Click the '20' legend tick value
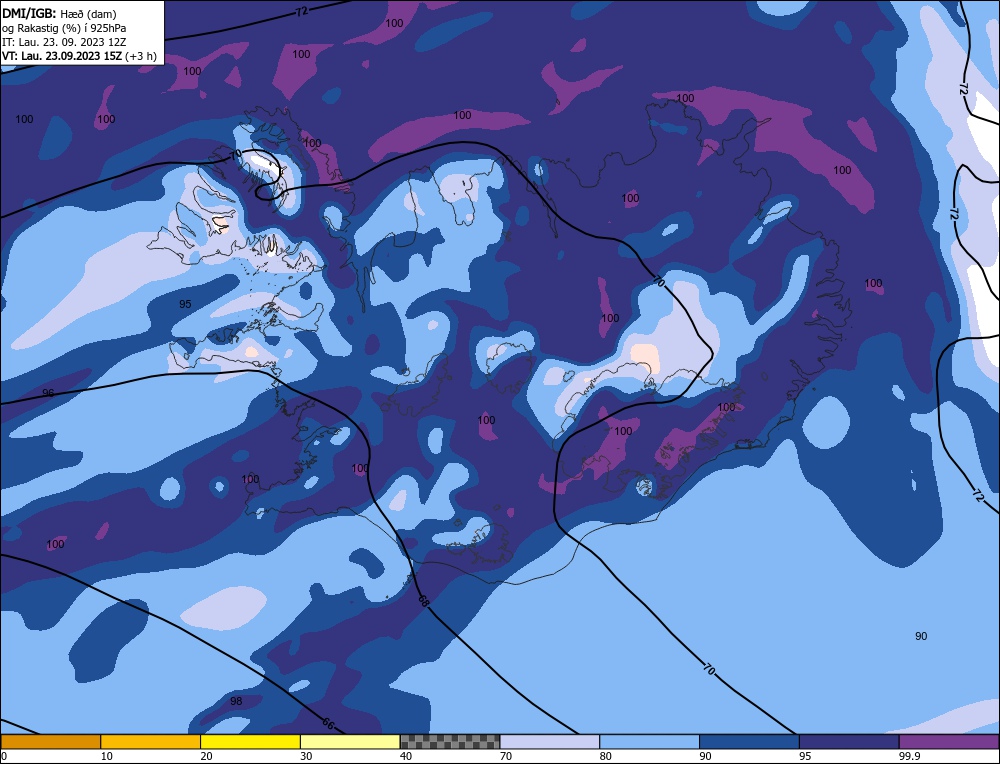 tap(206, 756)
